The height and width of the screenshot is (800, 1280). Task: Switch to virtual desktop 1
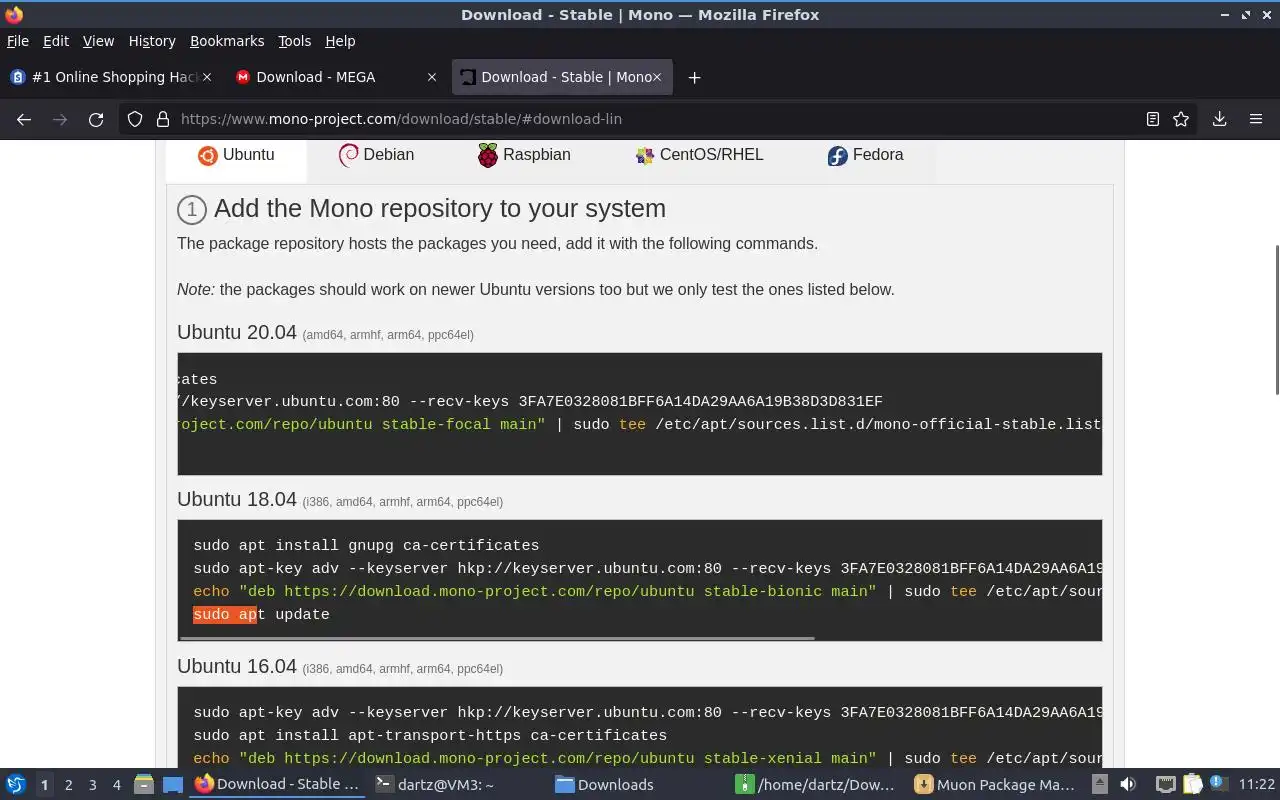(45, 785)
